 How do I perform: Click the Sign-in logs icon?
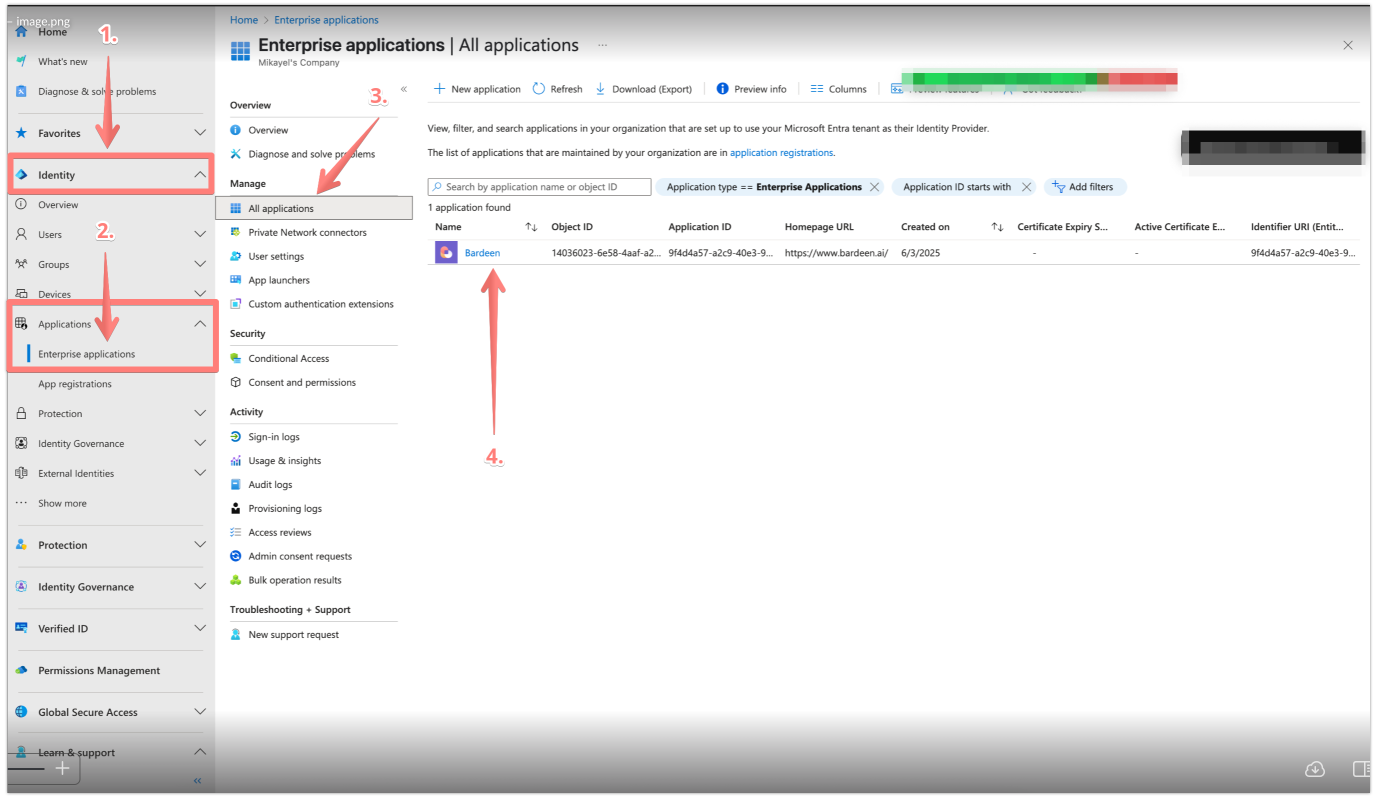click(236, 437)
